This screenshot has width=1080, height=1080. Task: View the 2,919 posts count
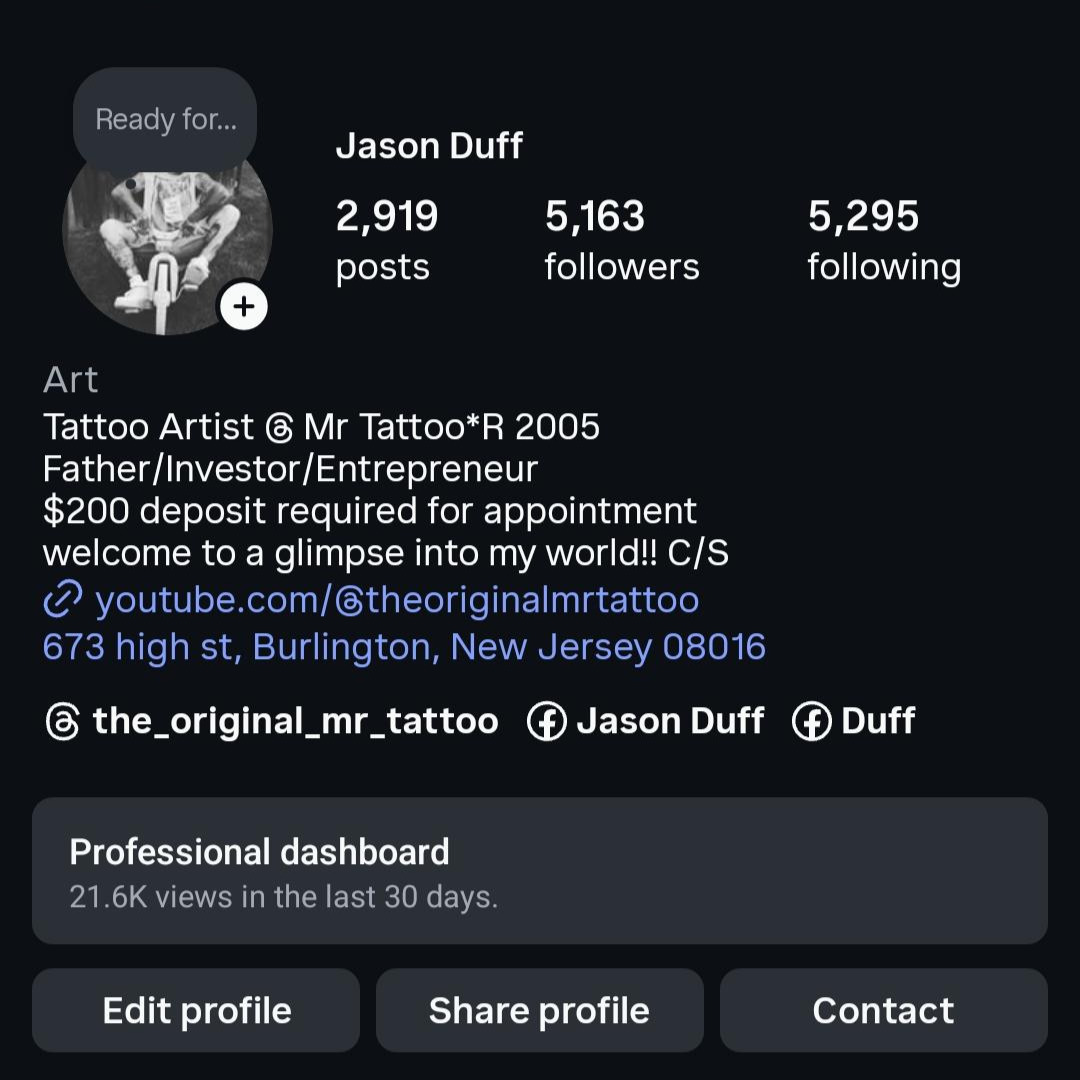(x=386, y=240)
